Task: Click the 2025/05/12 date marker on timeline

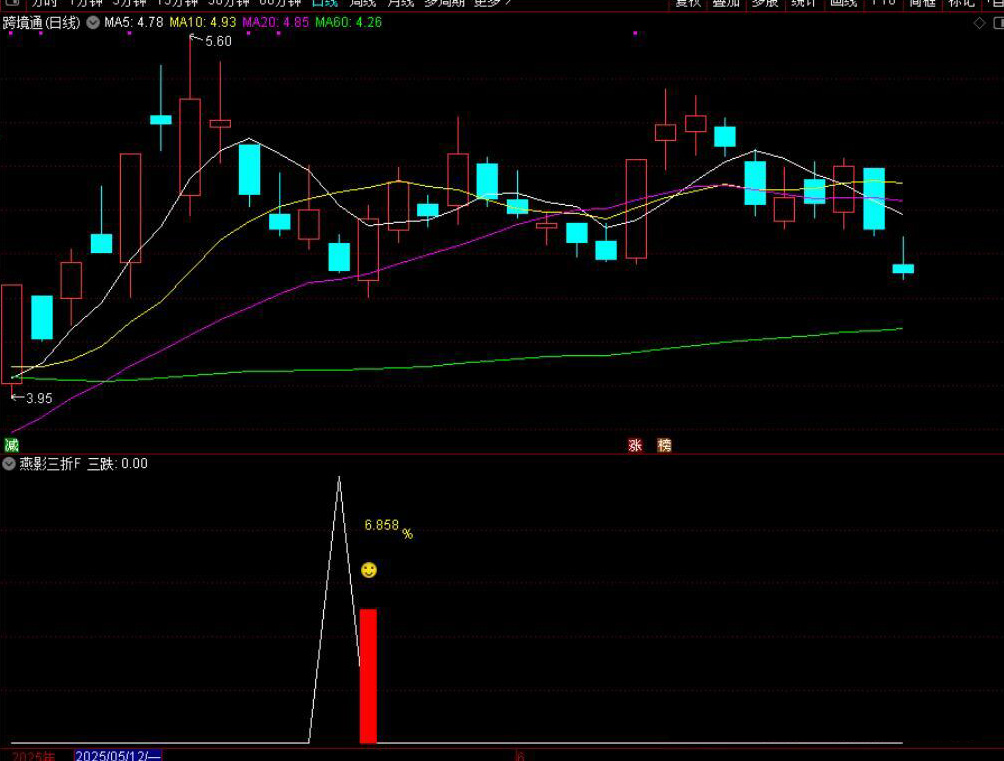Action: coord(118,755)
